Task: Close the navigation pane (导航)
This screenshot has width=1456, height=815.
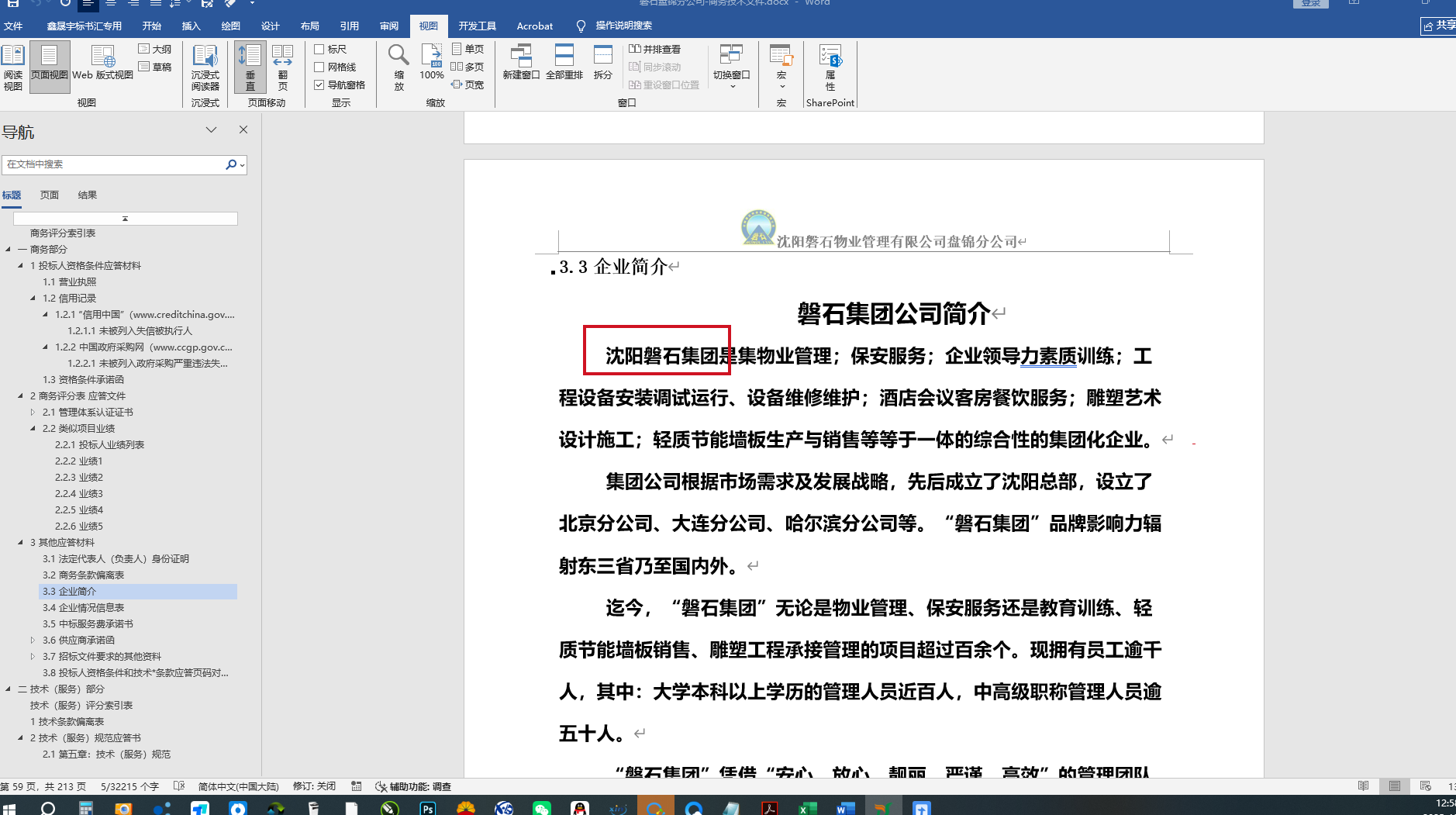Action: tap(243, 130)
